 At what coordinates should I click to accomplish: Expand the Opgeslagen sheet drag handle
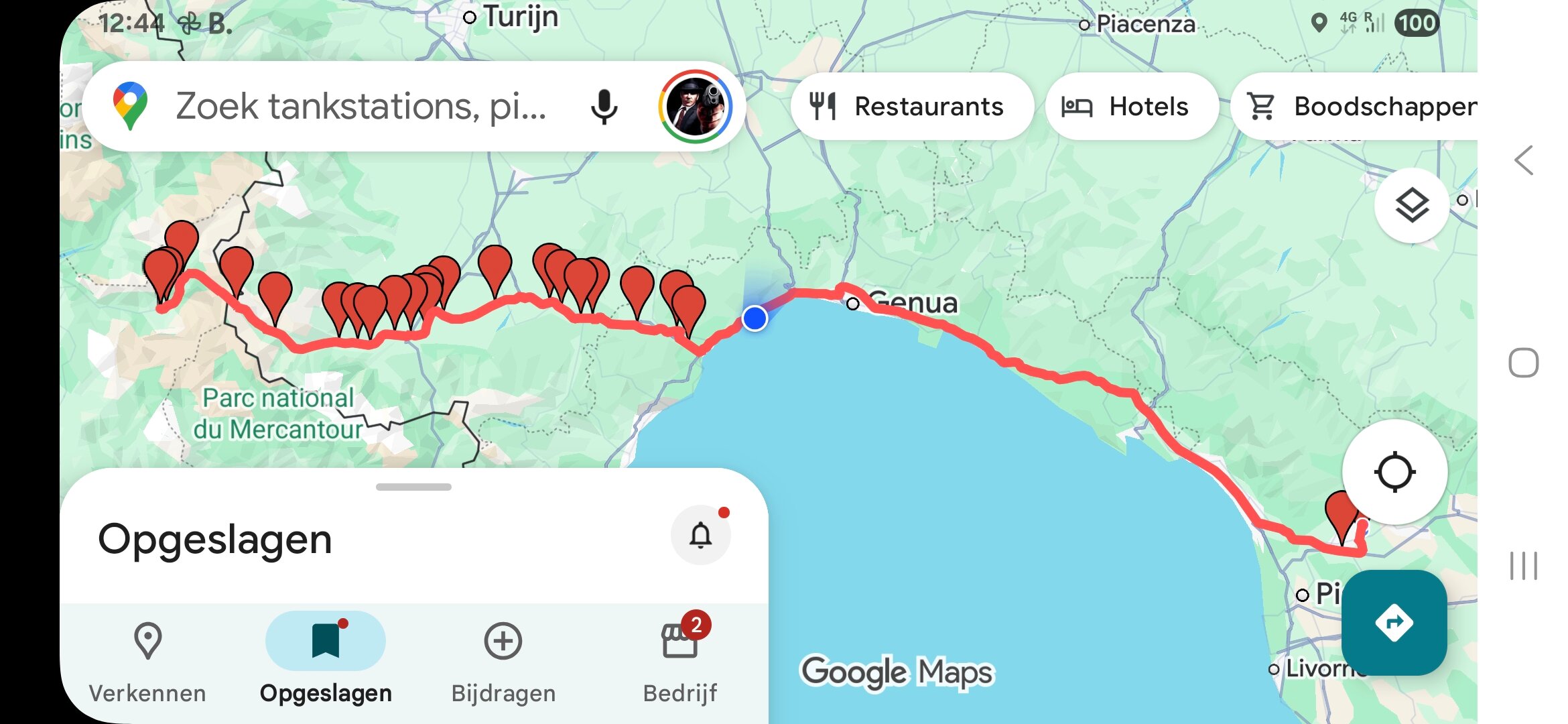point(413,487)
